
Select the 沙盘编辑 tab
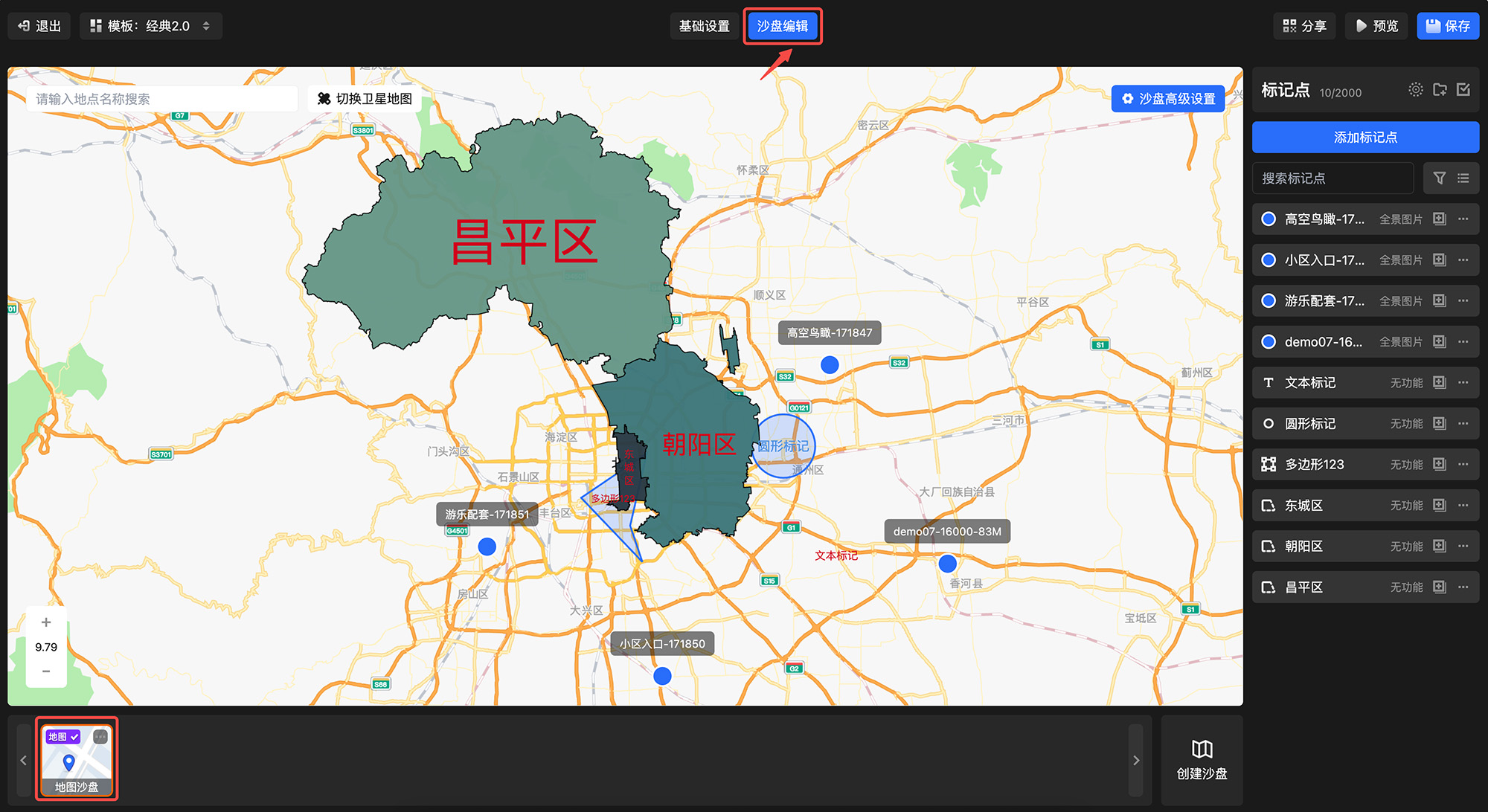pos(782,26)
